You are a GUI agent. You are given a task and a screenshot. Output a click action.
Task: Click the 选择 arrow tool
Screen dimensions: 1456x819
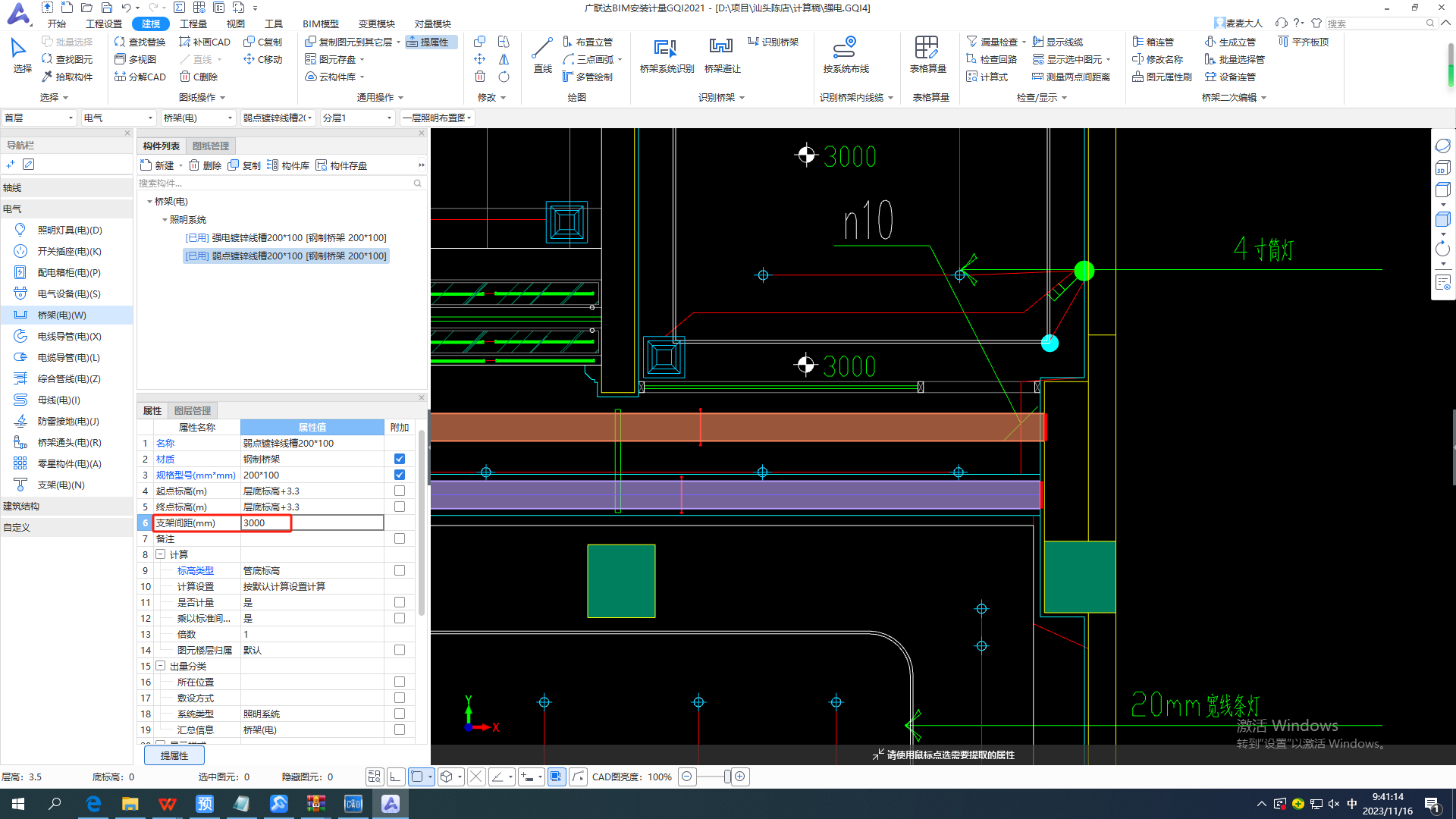[x=21, y=55]
